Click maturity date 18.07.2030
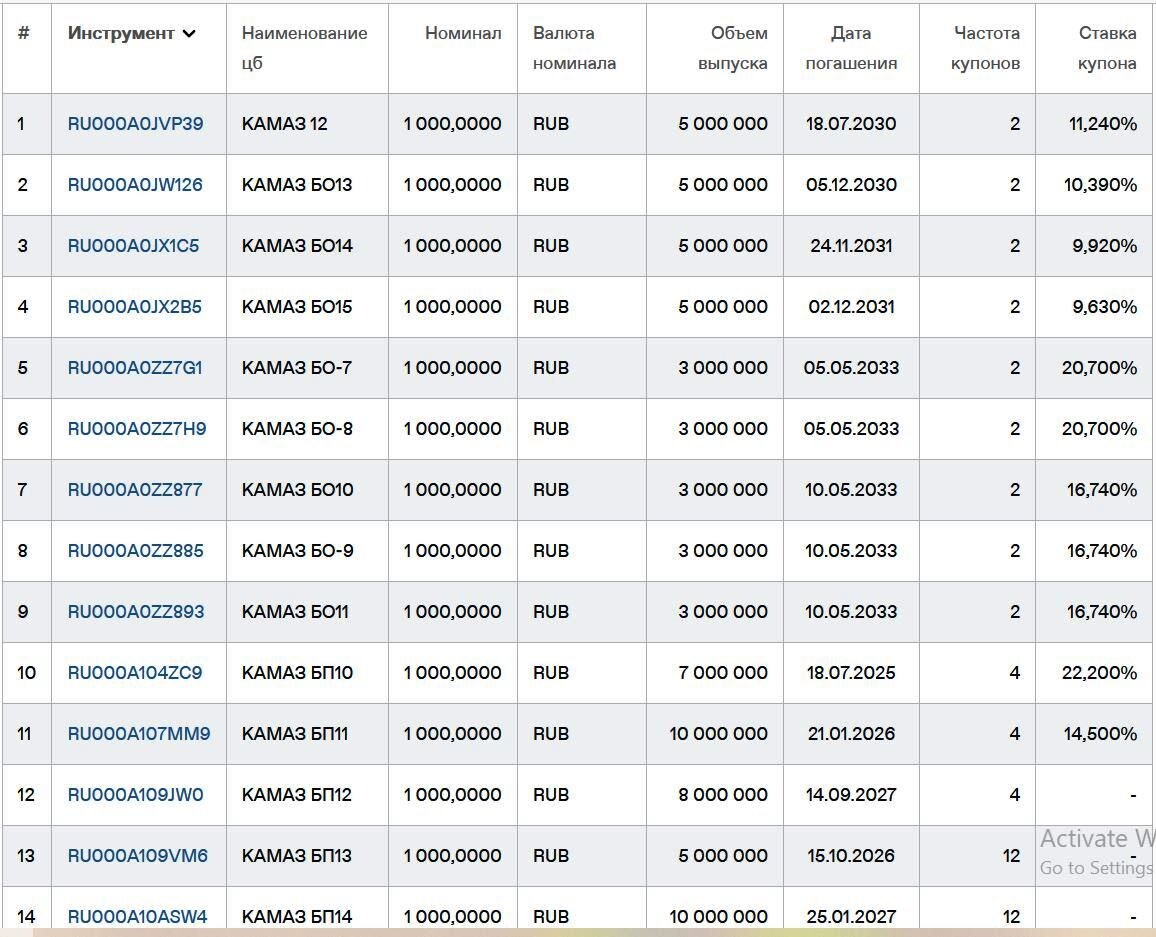This screenshot has width=1156, height=937. (x=851, y=124)
